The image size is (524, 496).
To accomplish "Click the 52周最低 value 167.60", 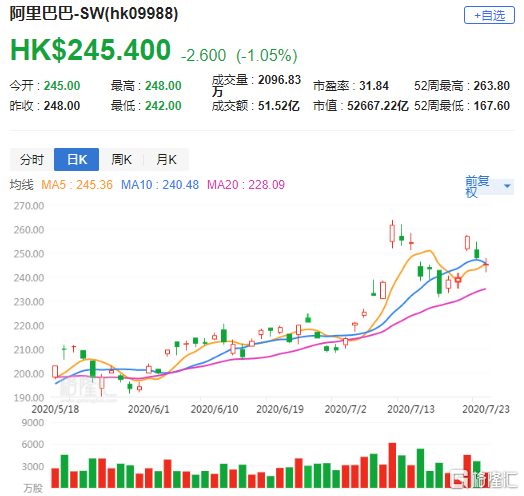I will tap(492, 106).
